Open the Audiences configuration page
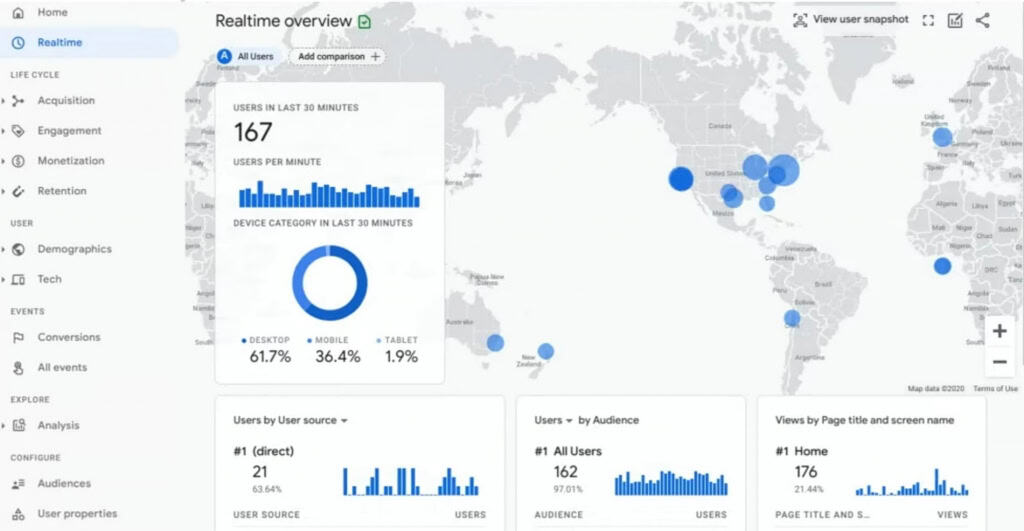This screenshot has width=1024, height=531. tap(64, 483)
